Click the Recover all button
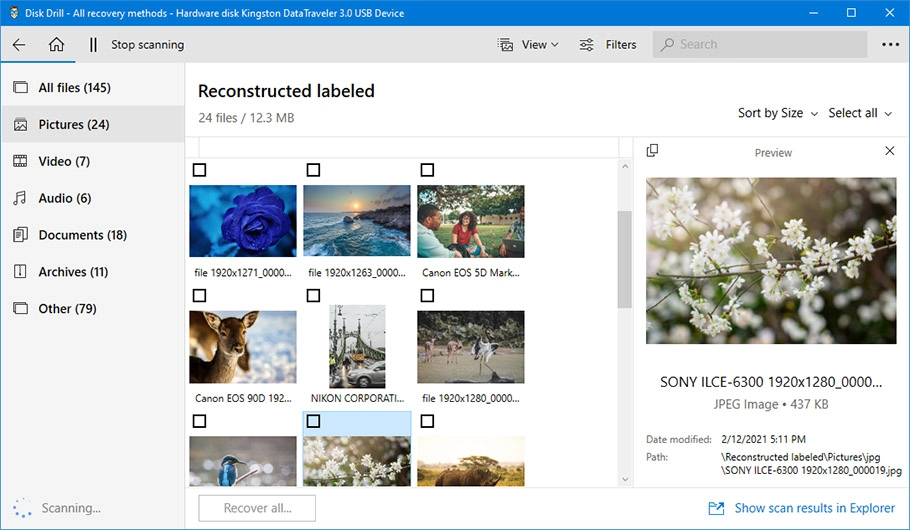The height and width of the screenshot is (530, 910). [257, 508]
